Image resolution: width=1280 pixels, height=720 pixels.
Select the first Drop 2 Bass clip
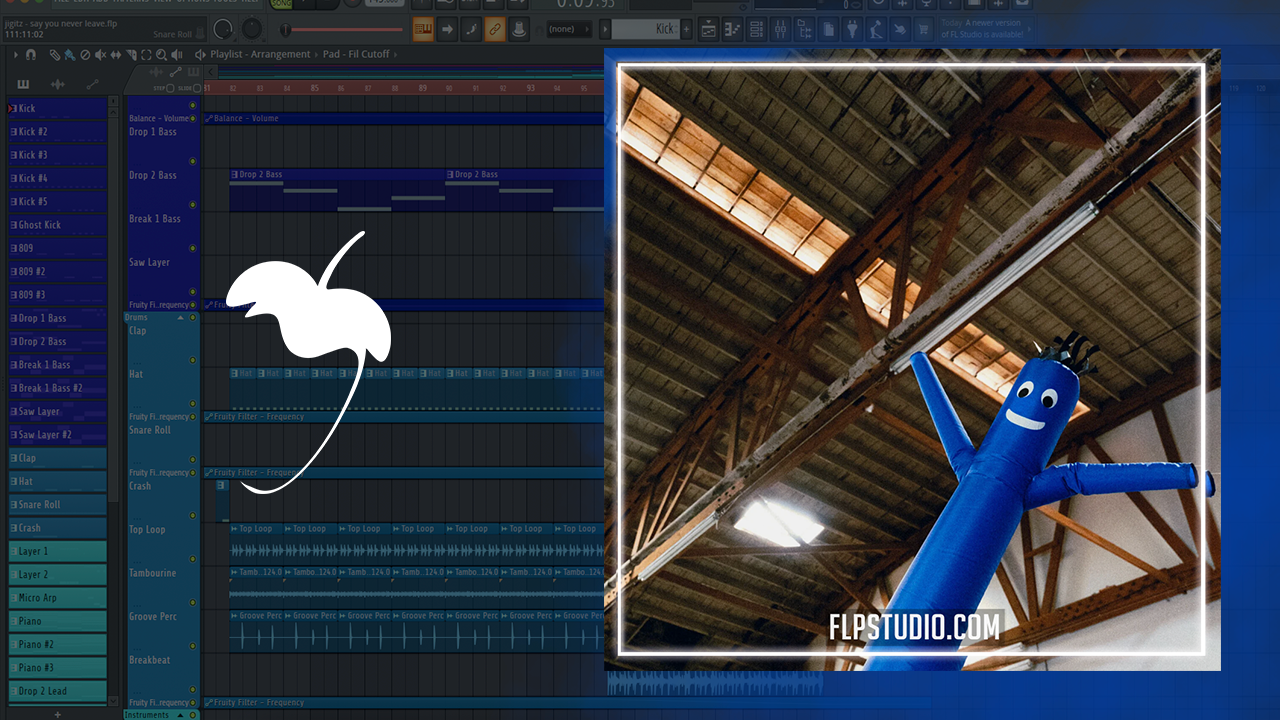click(x=338, y=190)
